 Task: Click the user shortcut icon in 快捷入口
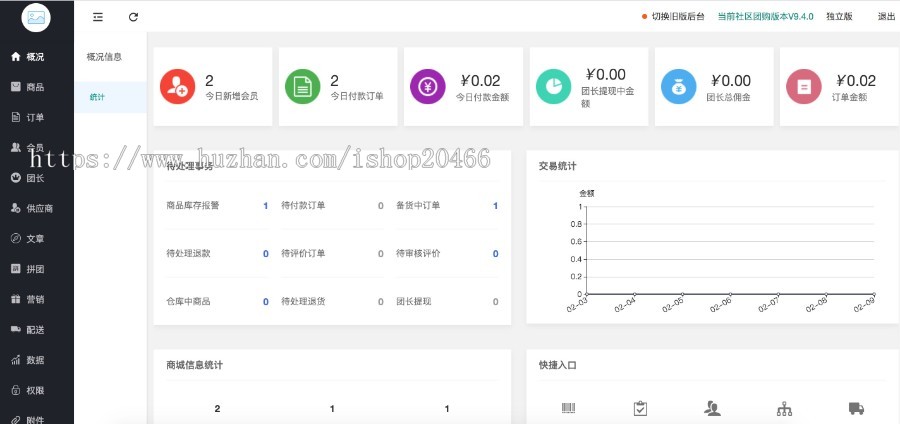tap(712, 409)
